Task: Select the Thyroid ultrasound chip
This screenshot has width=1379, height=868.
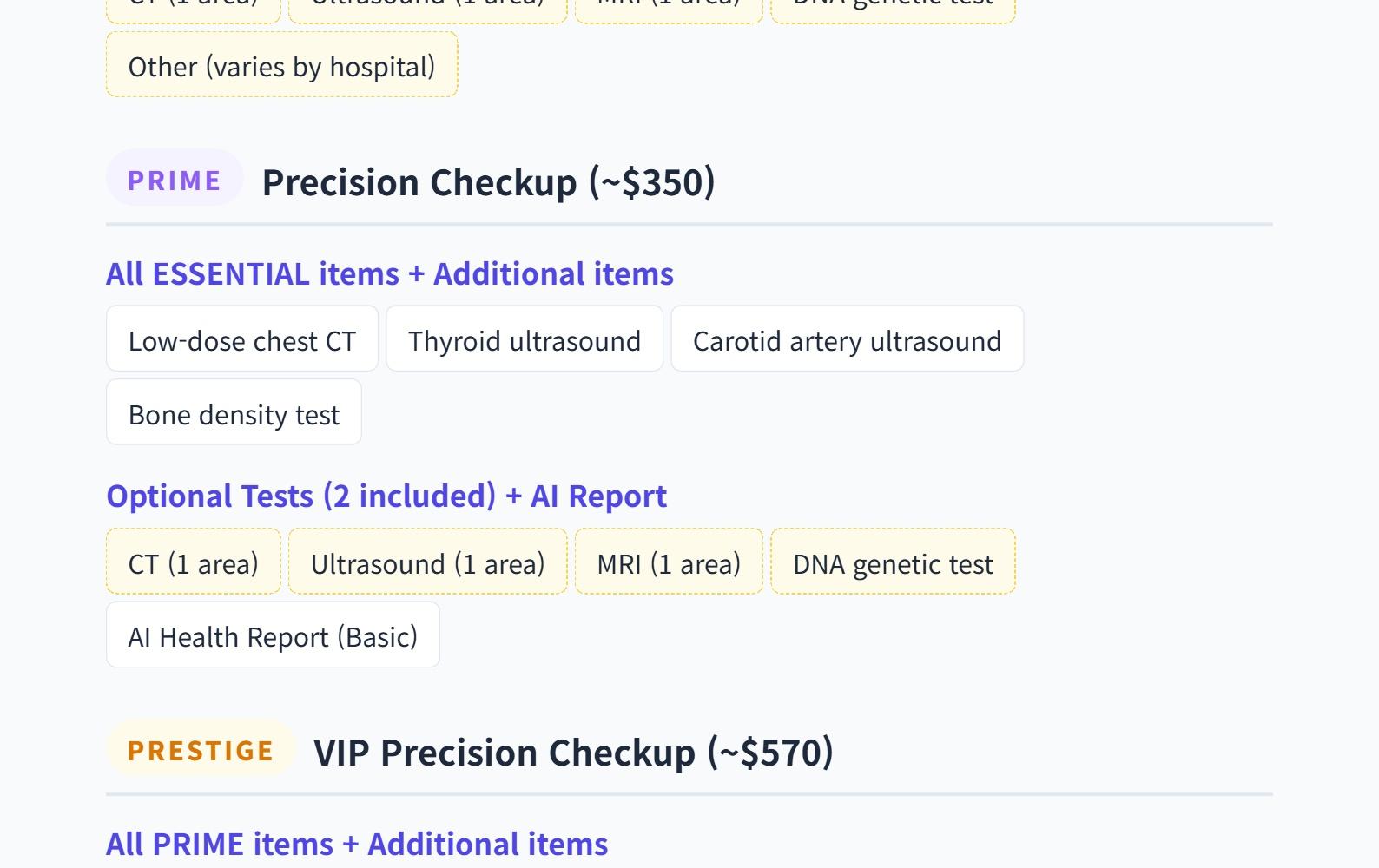Action: tap(524, 340)
